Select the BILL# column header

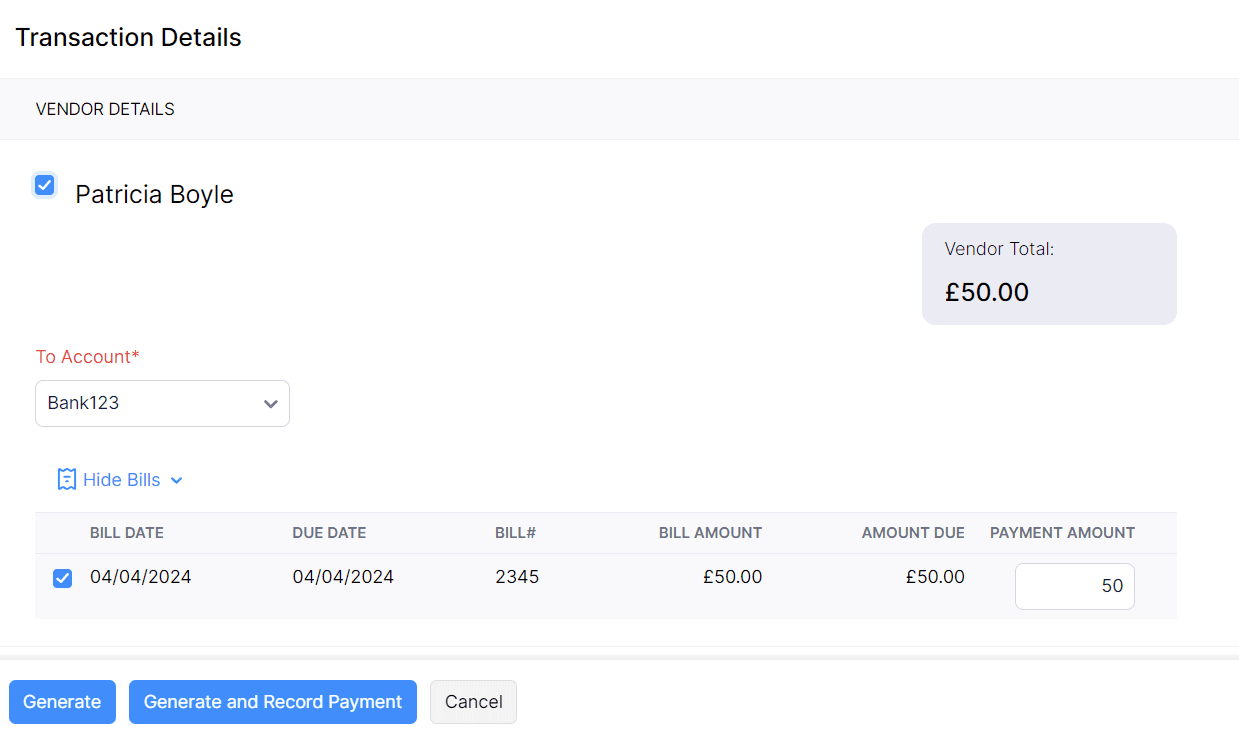(515, 533)
